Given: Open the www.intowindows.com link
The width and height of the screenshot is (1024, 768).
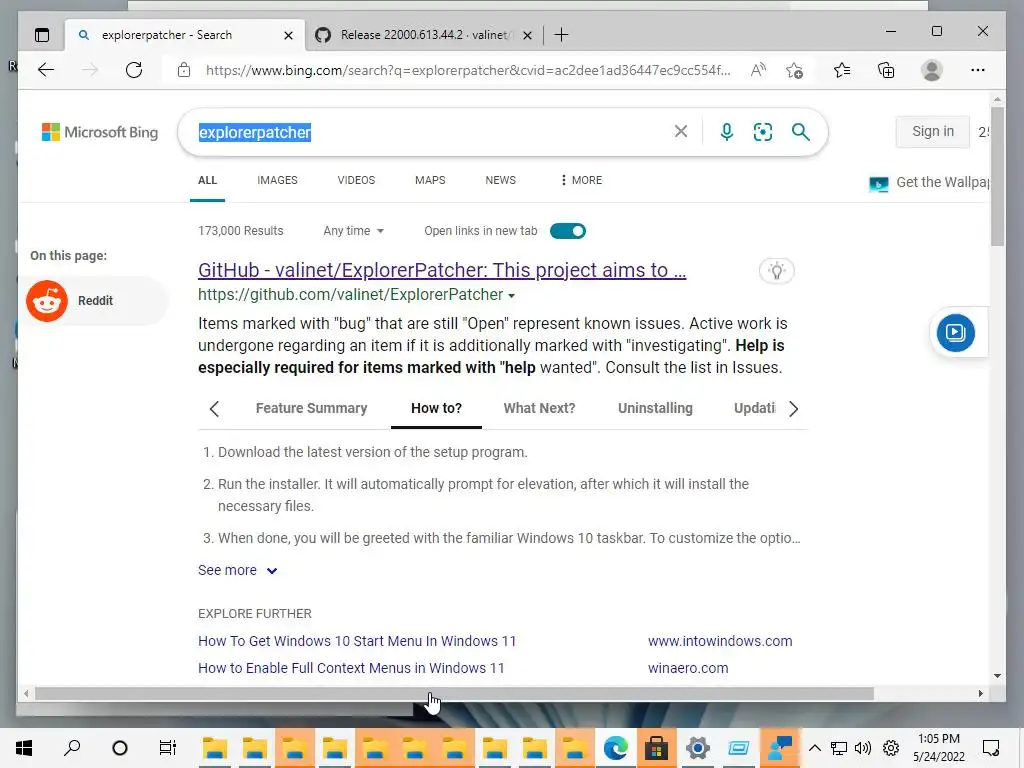Looking at the screenshot, I should 720,641.
